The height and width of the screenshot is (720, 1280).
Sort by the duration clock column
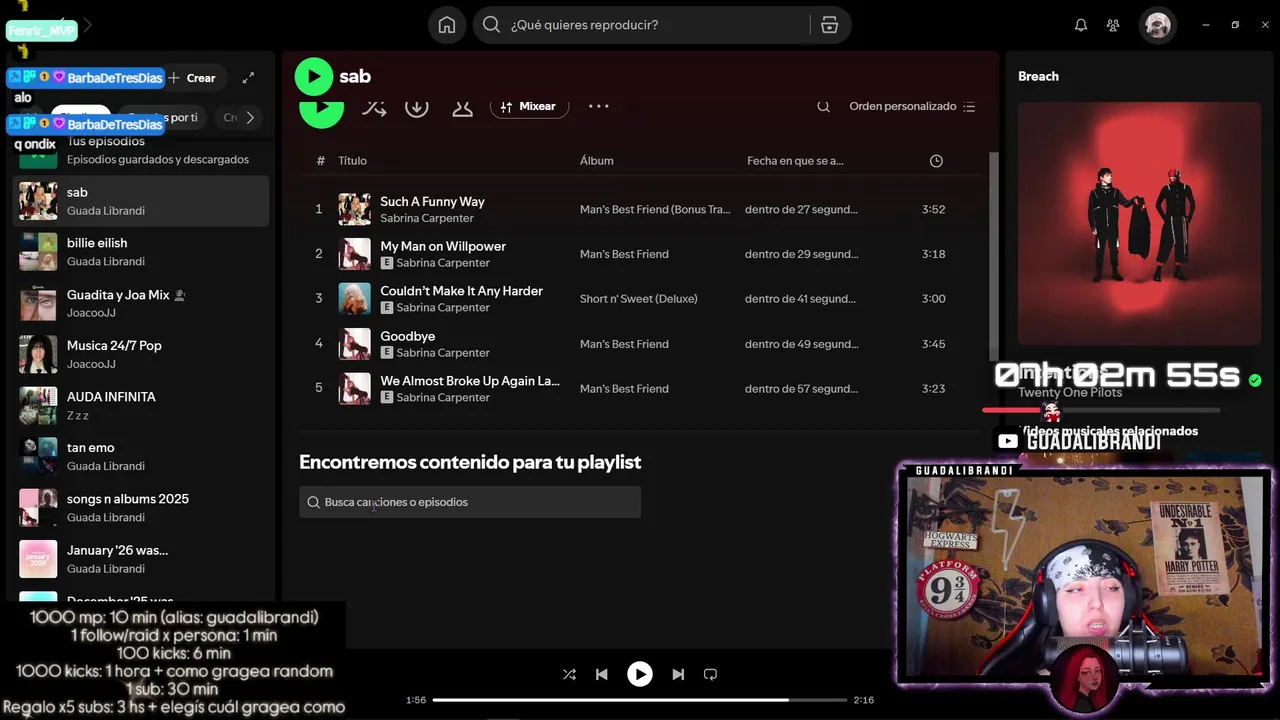[x=936, y=161]
